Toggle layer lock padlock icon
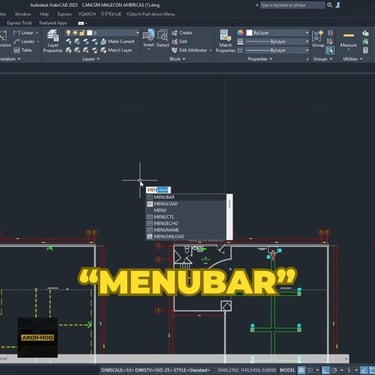The width and height of the screenshot is (375, 375). click(x=82, y=33)
